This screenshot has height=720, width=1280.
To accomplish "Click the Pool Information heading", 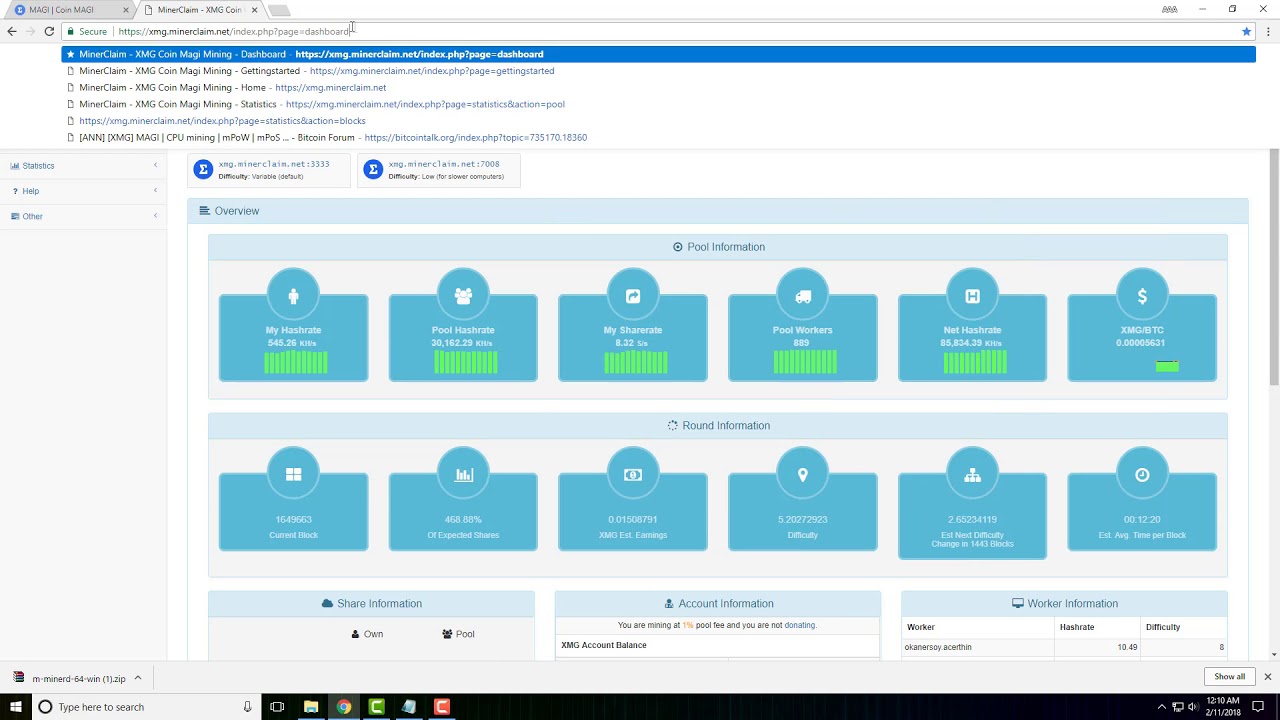I will [x=718, y=247].
